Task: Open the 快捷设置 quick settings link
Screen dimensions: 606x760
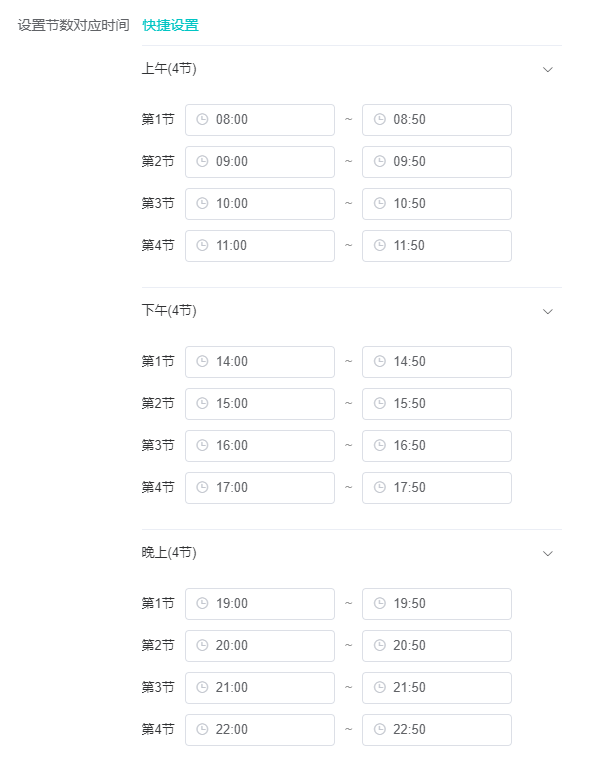Action: click(171, 25)
